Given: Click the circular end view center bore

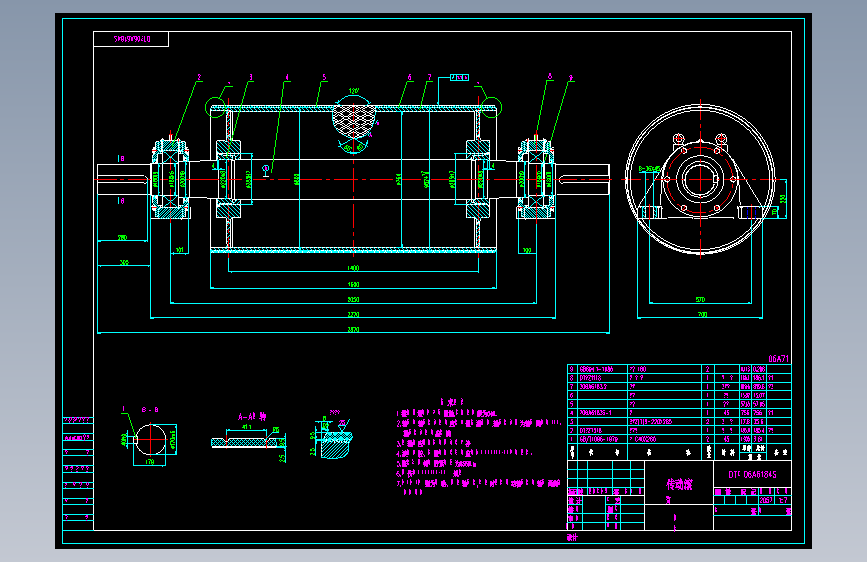Looking at the screenshot, I should [x=700, y=180].
